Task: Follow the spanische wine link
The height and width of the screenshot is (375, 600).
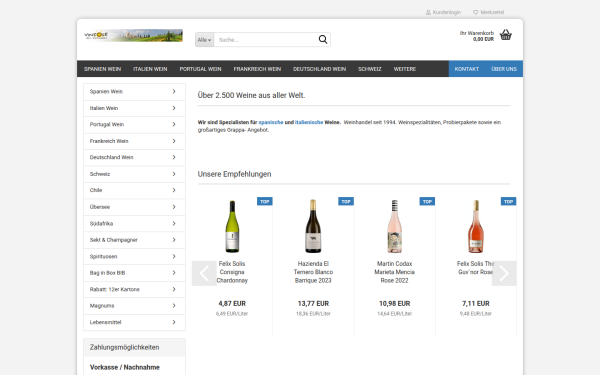Action: [271, 122]
